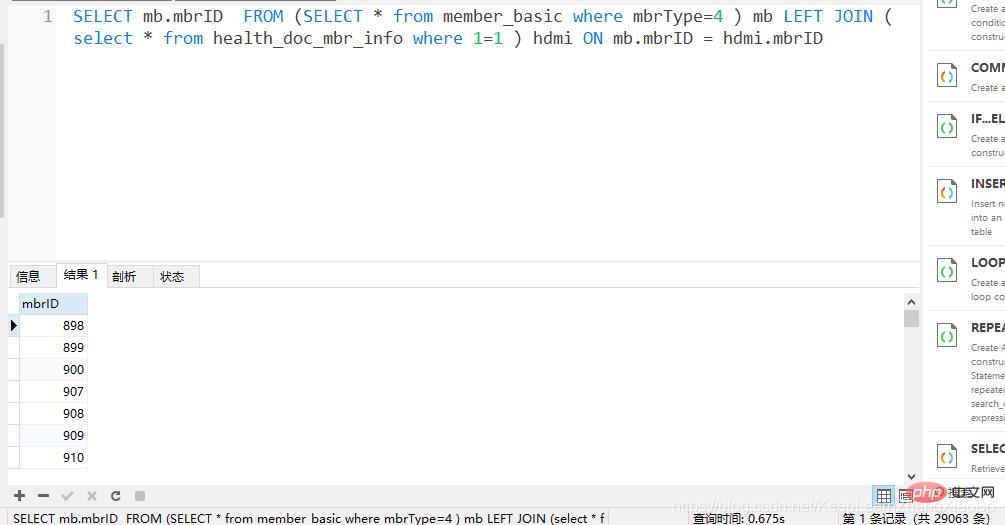Viewport: 1005px width, 525px height.
Task: Select the REPEAT snippet icon
Action: (x=946, y=335)
